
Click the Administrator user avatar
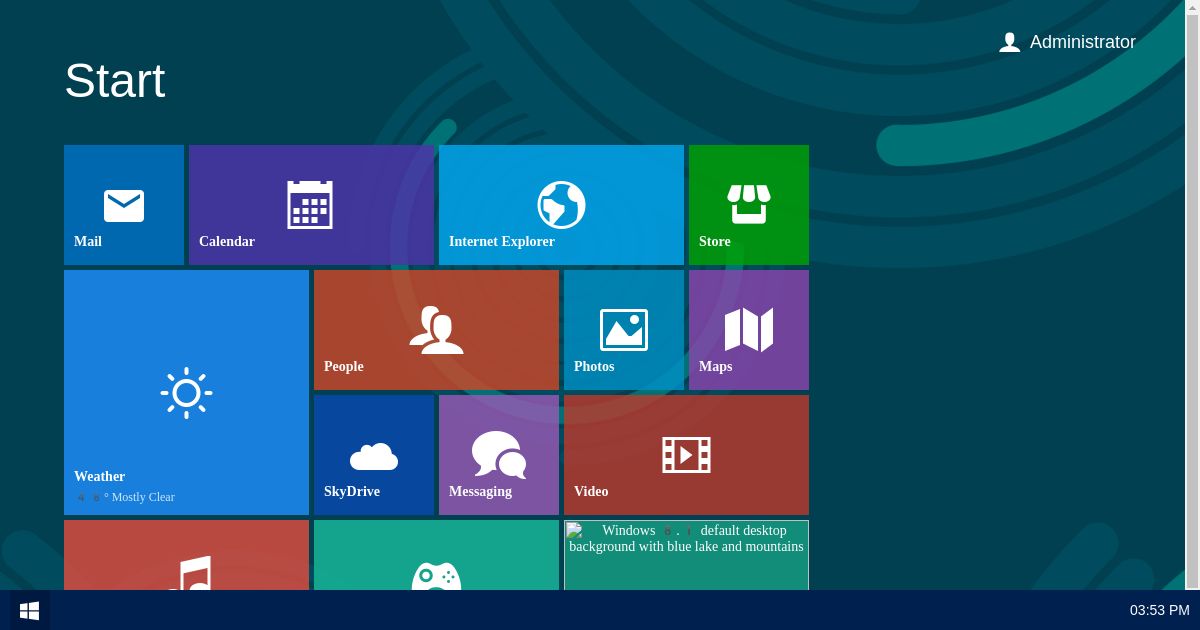click(1009, 42)
